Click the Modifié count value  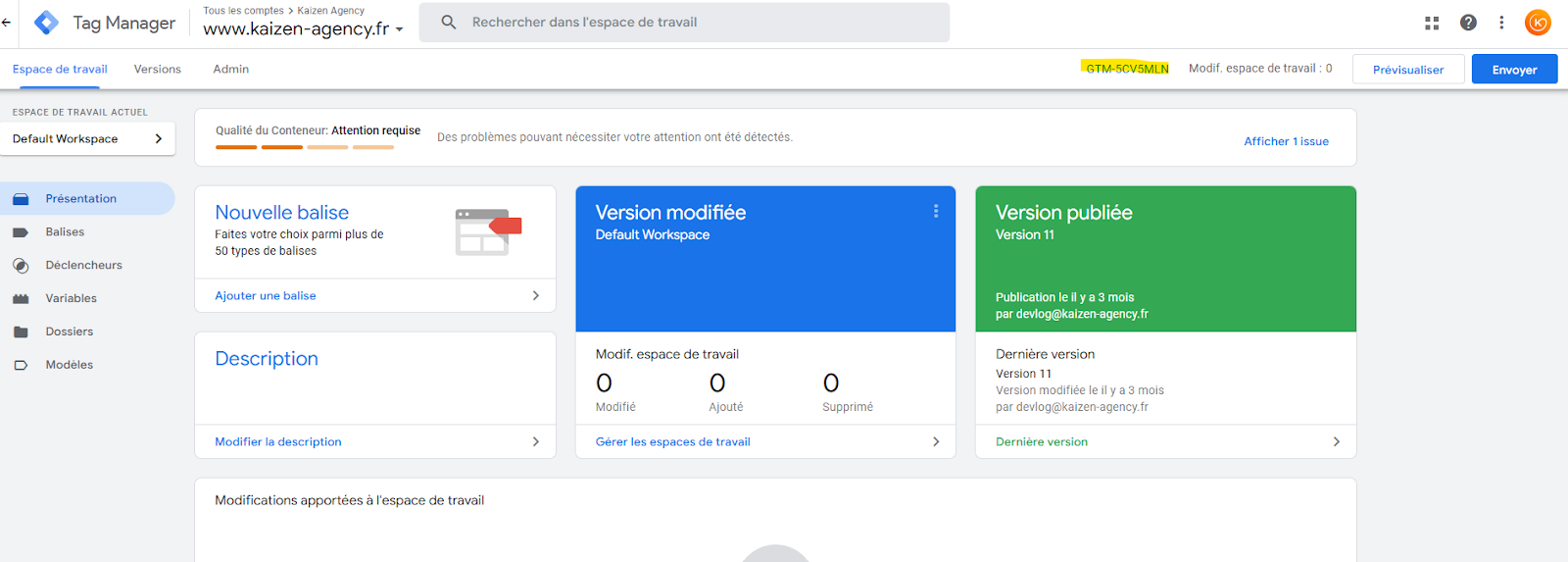[604, 383]
